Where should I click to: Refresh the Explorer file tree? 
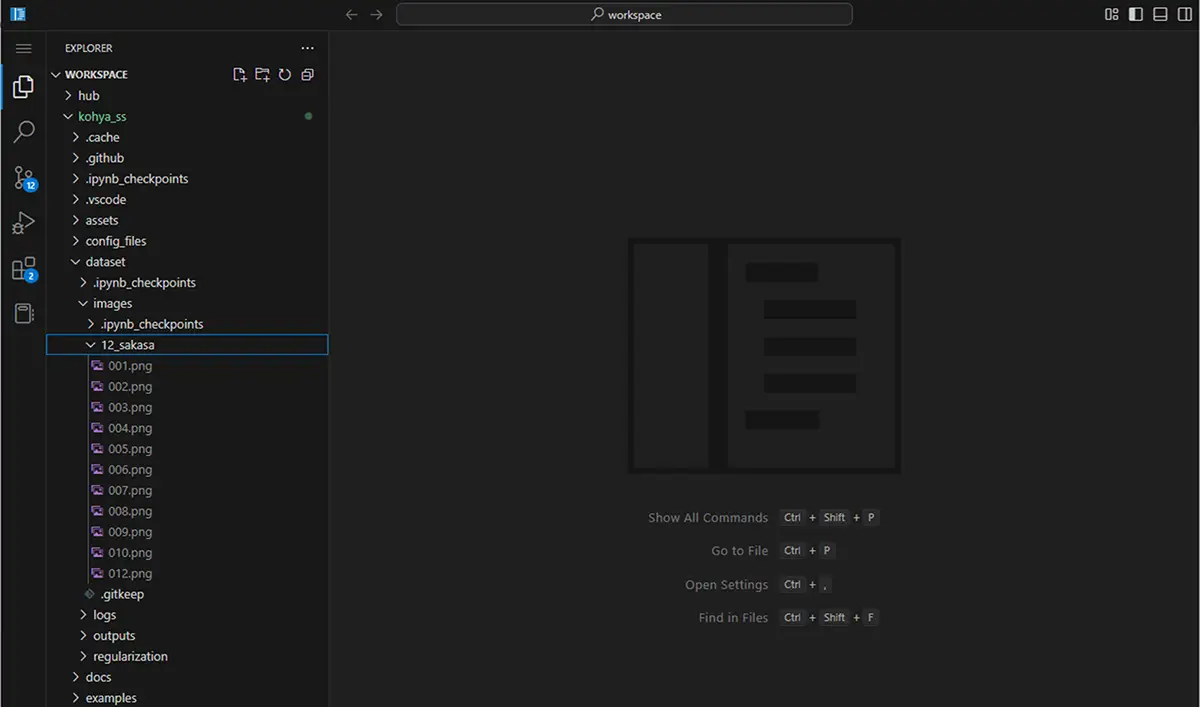[285, 75]
